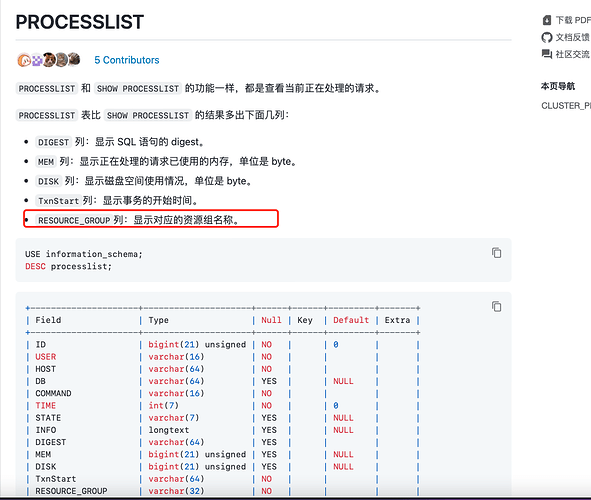Click the TxnStart column bullet code
Viewport: 591px width, 500px height.
(58, 200)
